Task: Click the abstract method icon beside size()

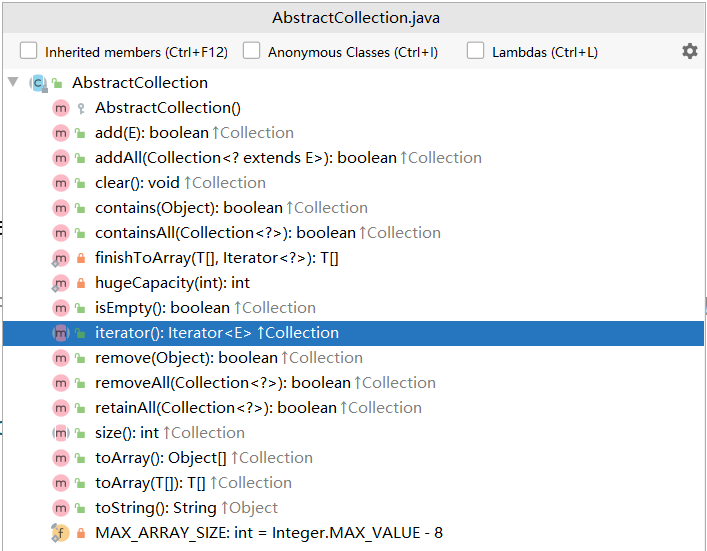Action: click(60, 433)
